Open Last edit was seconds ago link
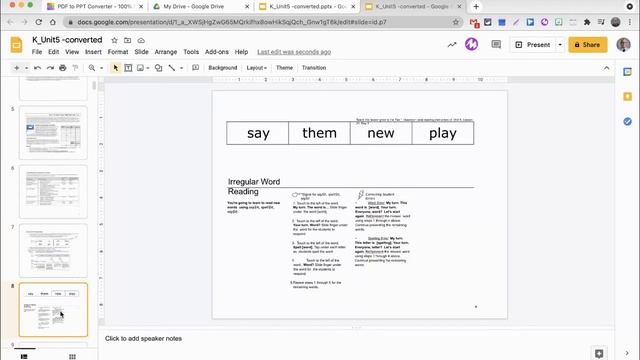Image resolution: width=640 pixels, height=360 pixels. (294, 52)
